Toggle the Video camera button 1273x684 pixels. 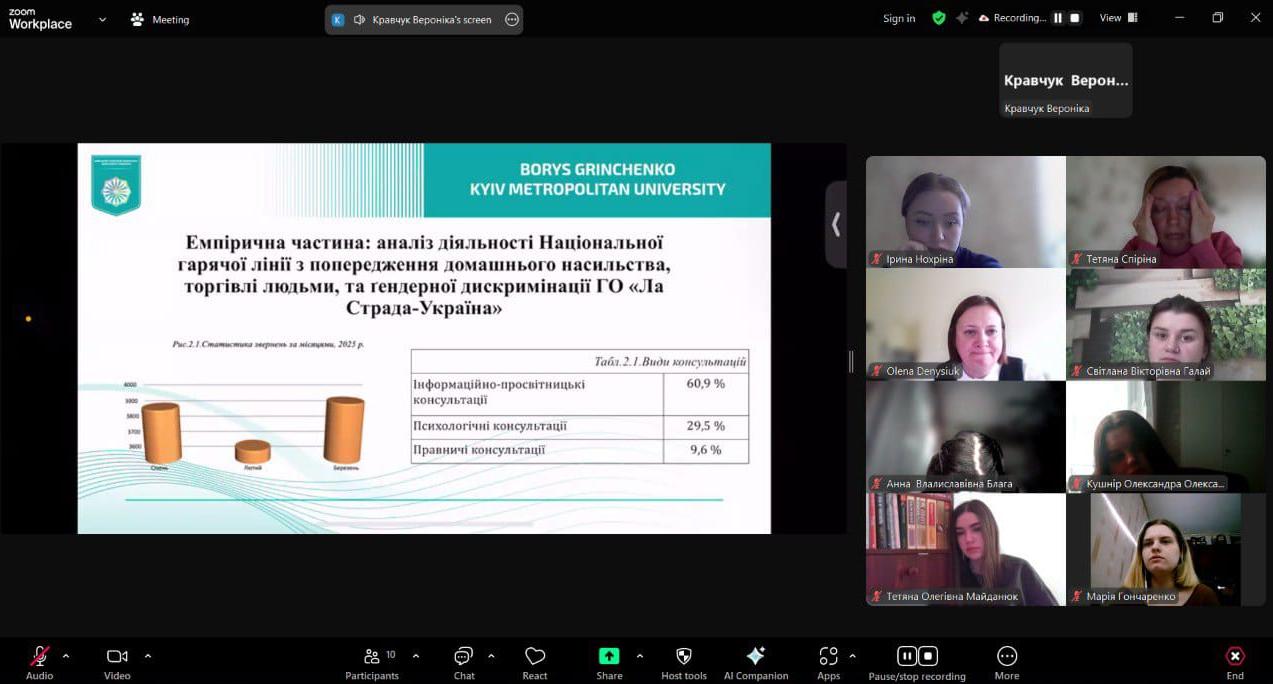click(x=117, y=657)
